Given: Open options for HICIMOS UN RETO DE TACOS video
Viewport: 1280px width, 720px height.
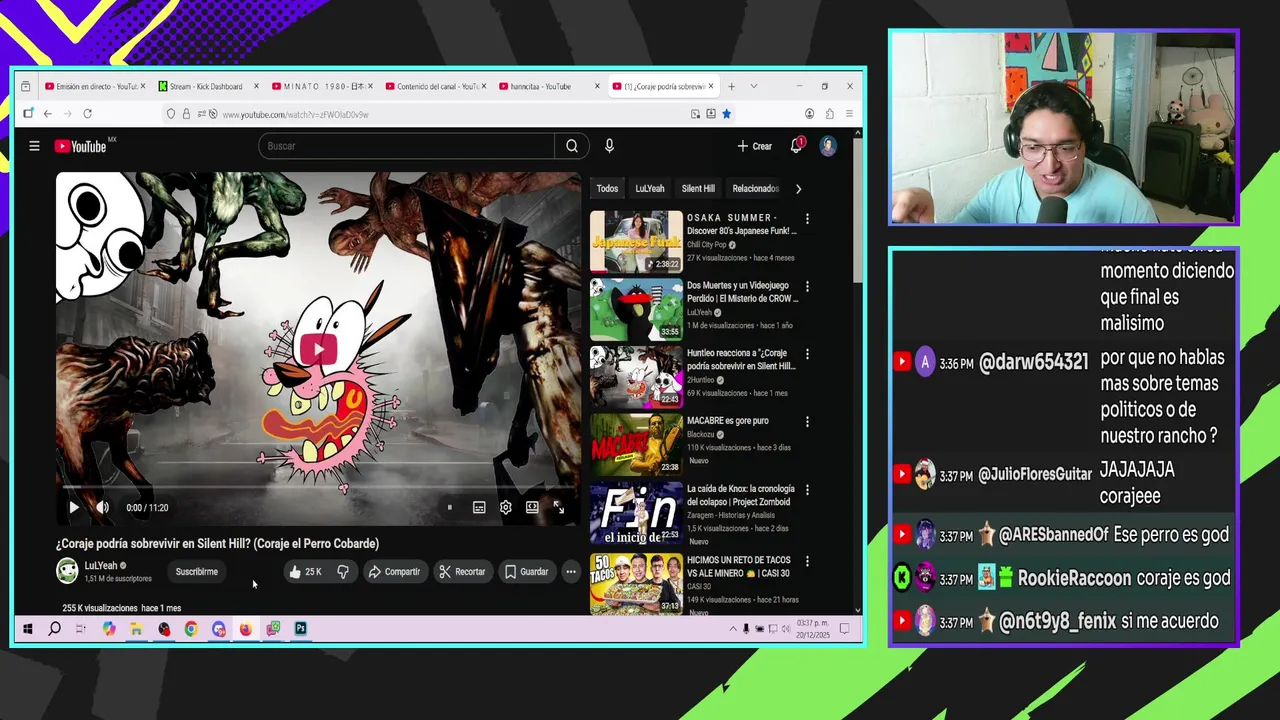Looking at the screenshot, I should click(x=807, y=562).
